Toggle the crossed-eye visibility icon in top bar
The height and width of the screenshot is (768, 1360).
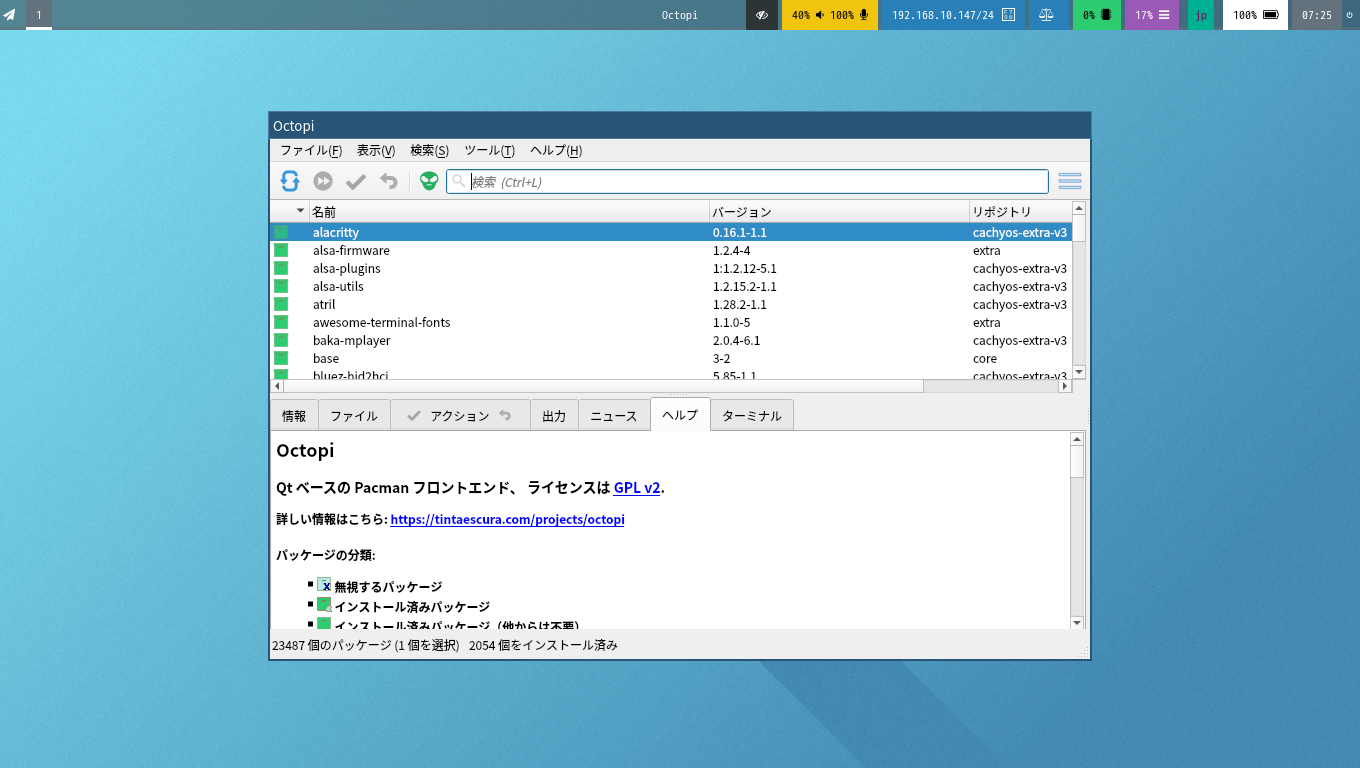click(762, 15)
